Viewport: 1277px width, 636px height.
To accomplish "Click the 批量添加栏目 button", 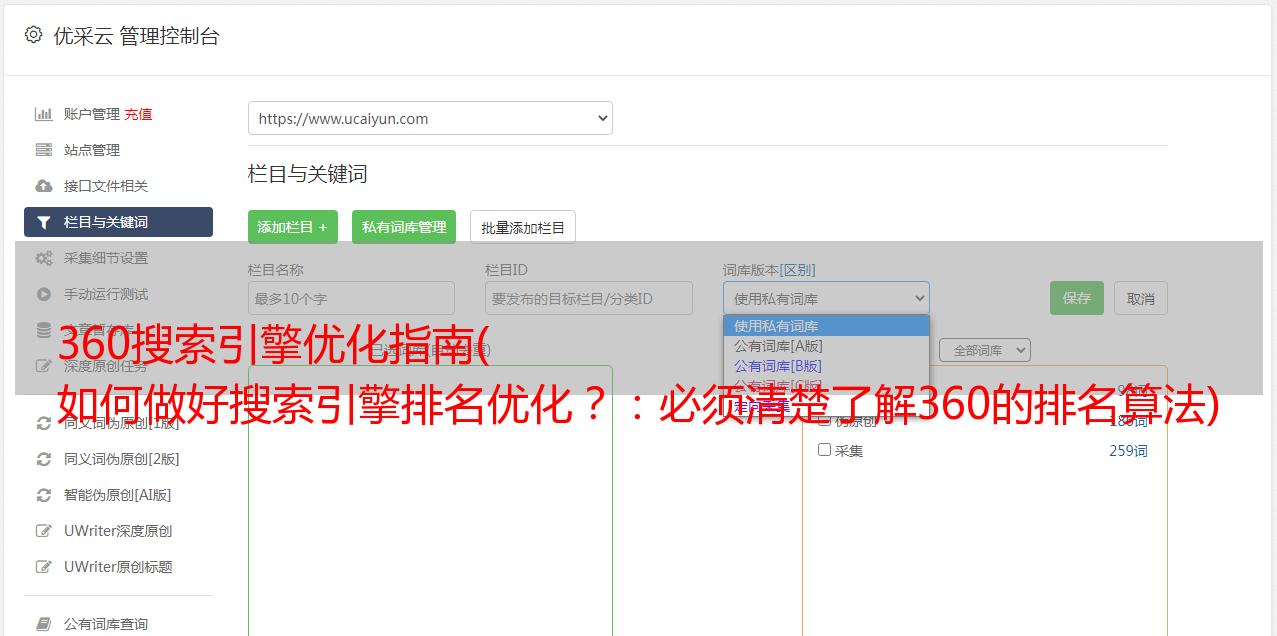I will point(523,227).
